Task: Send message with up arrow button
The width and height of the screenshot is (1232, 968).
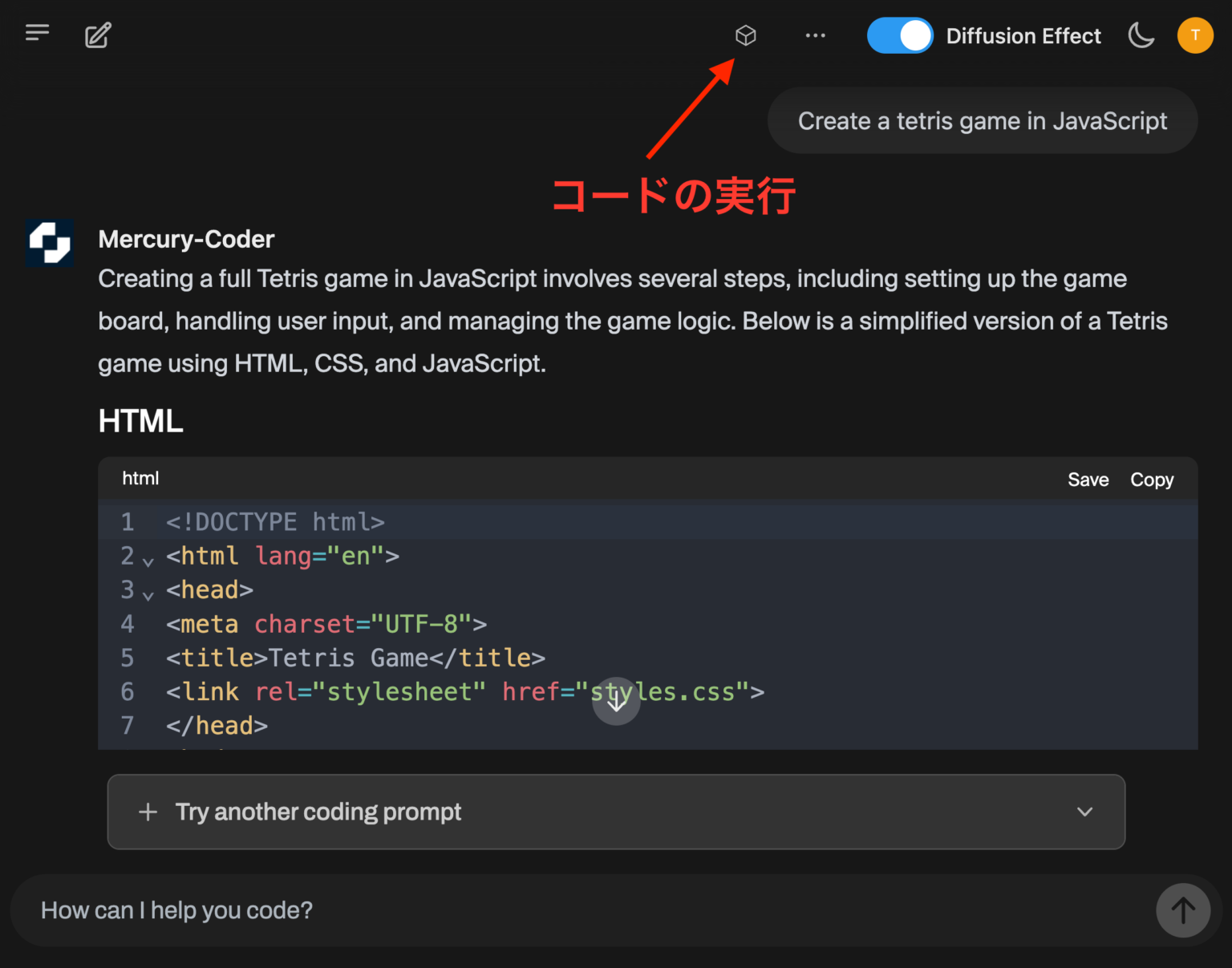Action: click(x=1183, y=910)
